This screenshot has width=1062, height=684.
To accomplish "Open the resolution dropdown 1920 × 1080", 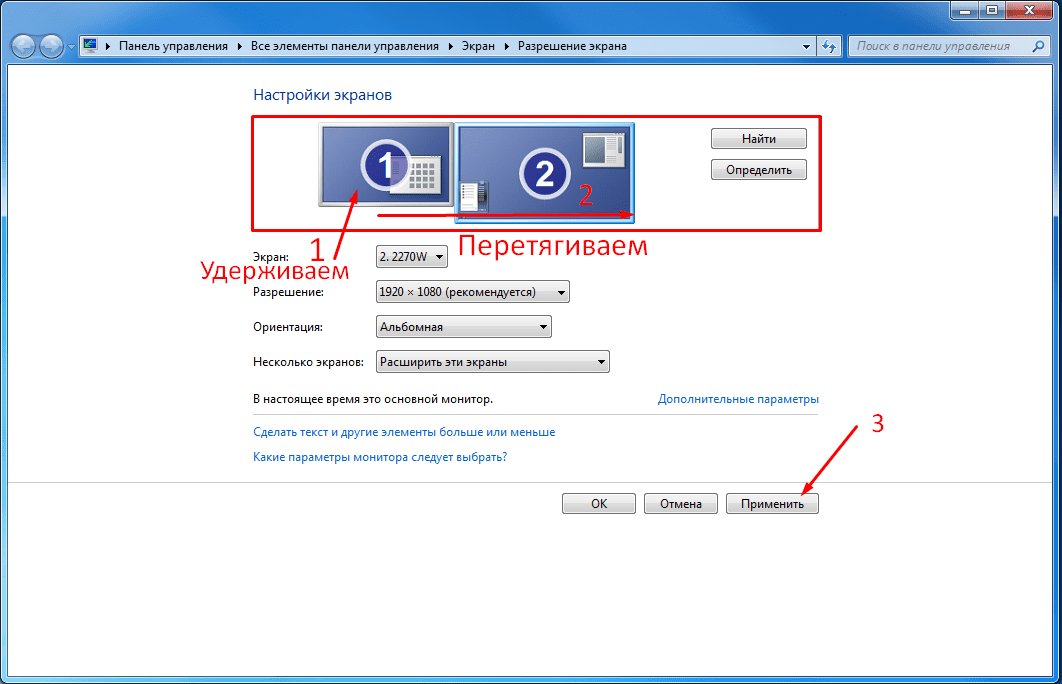I will [x=473, y=292].
